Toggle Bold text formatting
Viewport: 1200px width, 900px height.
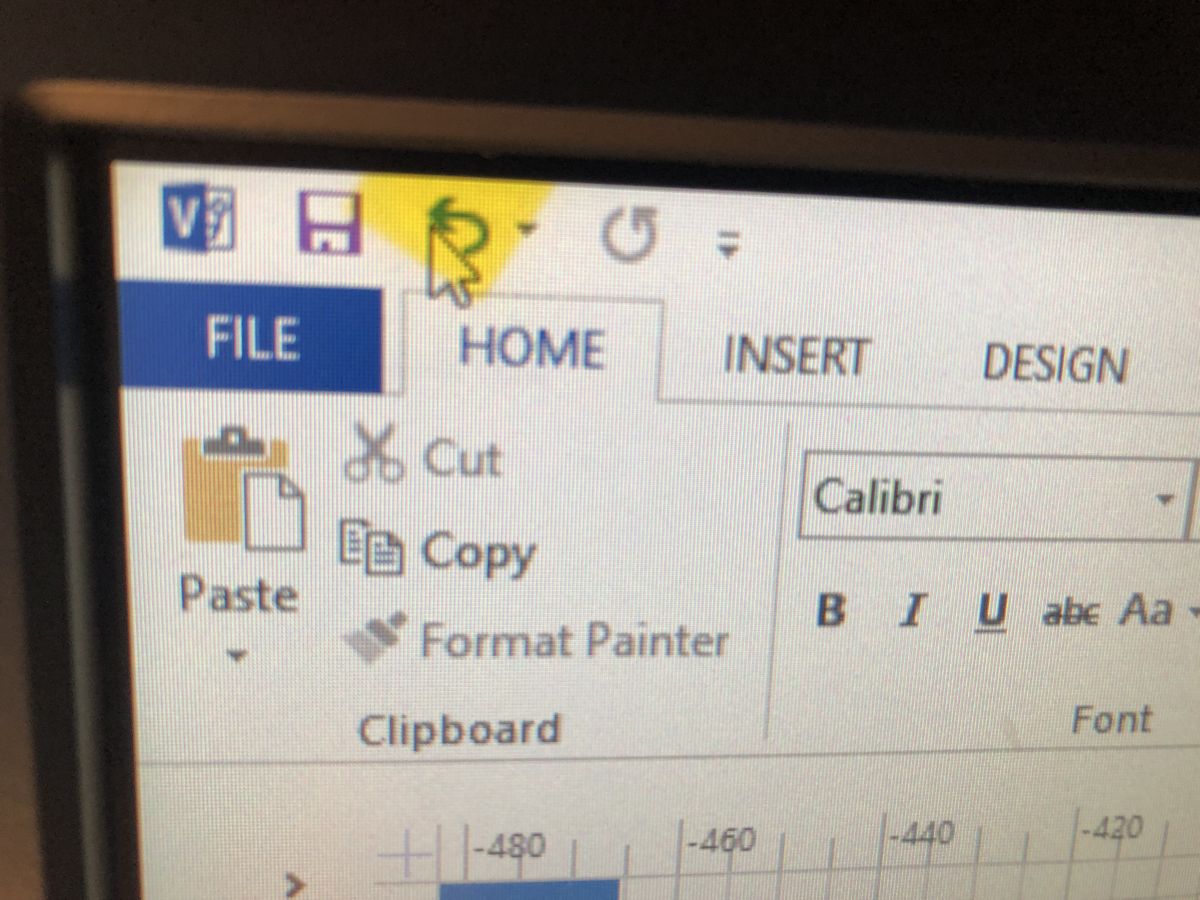click(x=831, y=608)
